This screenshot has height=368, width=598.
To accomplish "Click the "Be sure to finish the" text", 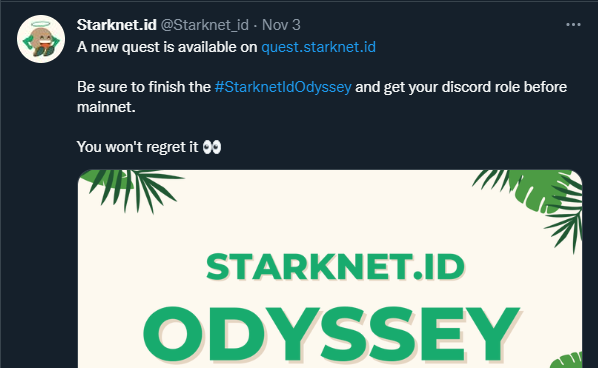I will [144, 87].
